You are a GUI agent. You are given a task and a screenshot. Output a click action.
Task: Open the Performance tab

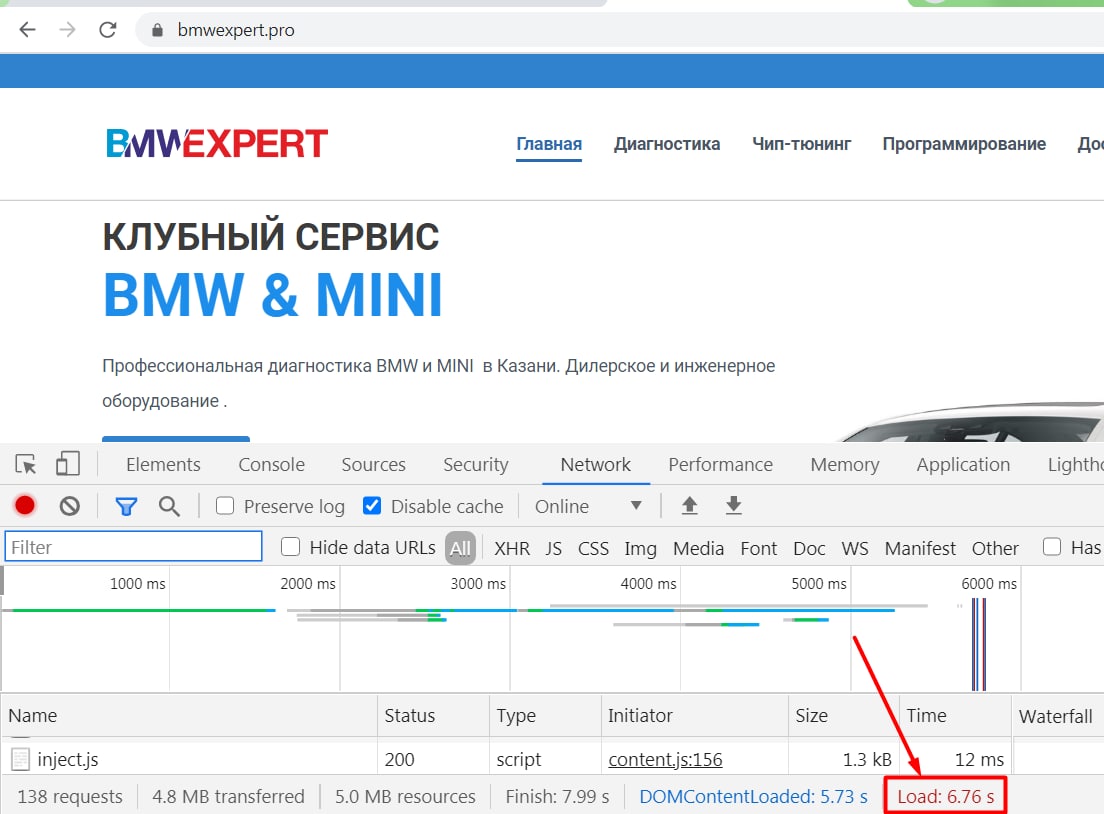[x=721, y=465]
